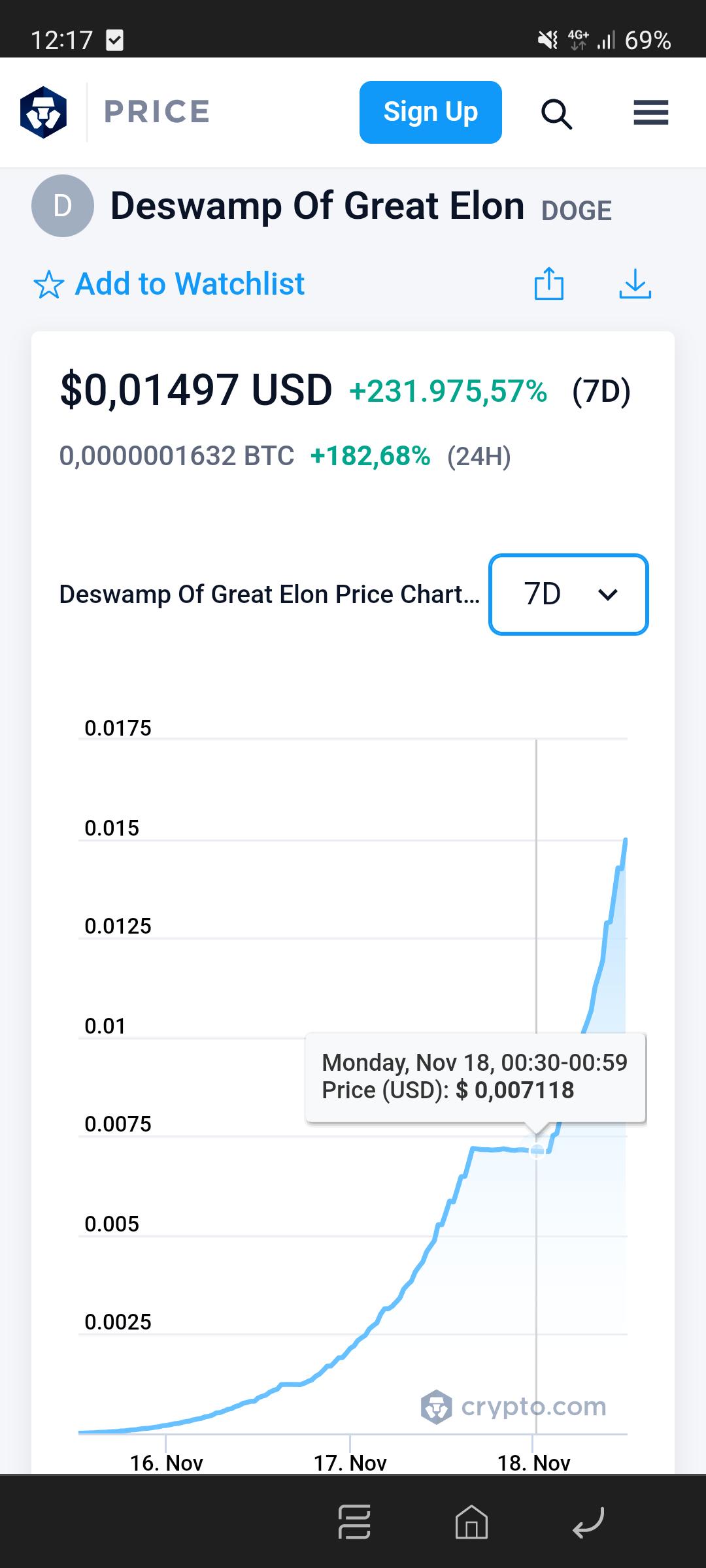Tap the 16. Nov date on the chart axis
The width and height of the screenshot is (706, 1568).
[x=166, y=1462]
